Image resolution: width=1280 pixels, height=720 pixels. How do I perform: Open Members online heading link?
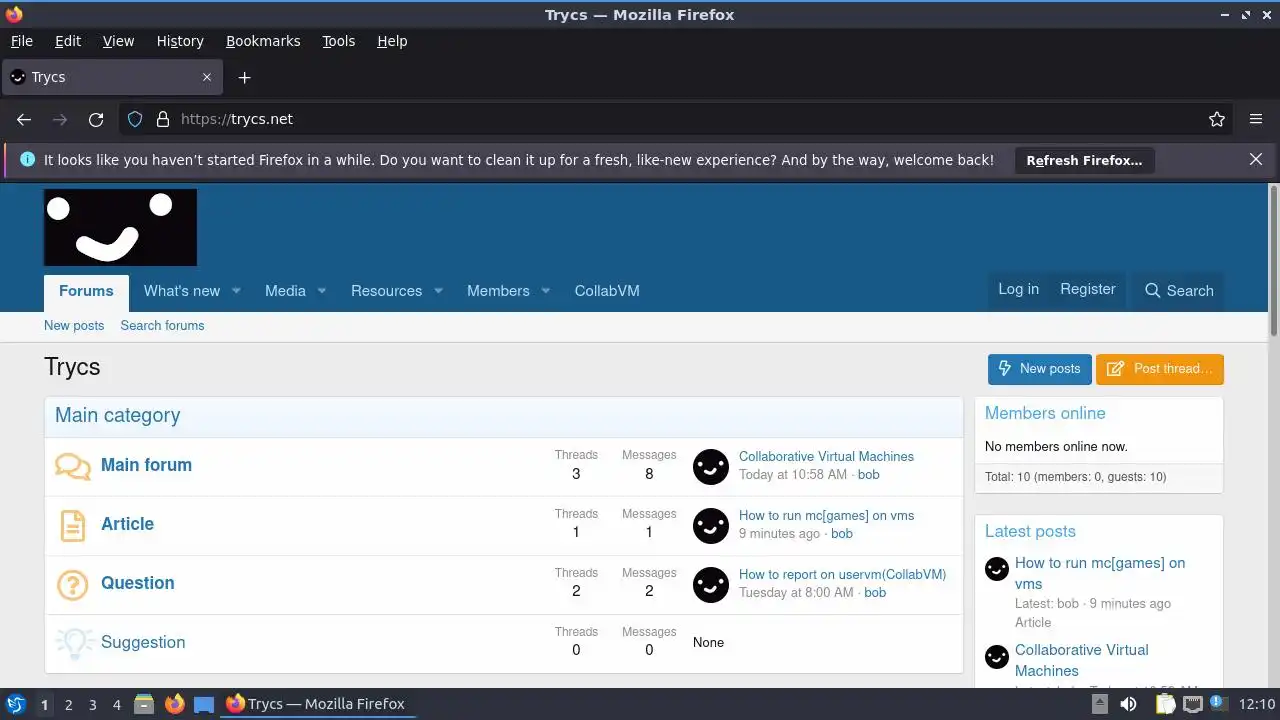click(x=1045, y=413)
